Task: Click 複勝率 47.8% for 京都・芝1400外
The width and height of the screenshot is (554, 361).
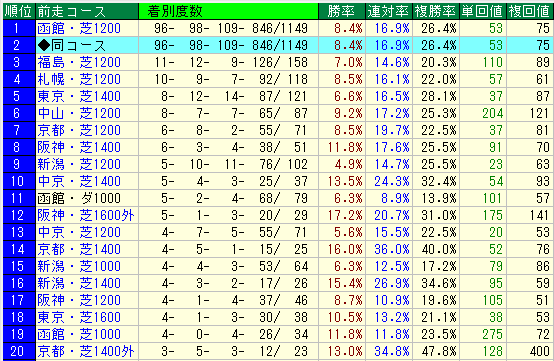Action: pyautogui.click(x=439, y=351)
